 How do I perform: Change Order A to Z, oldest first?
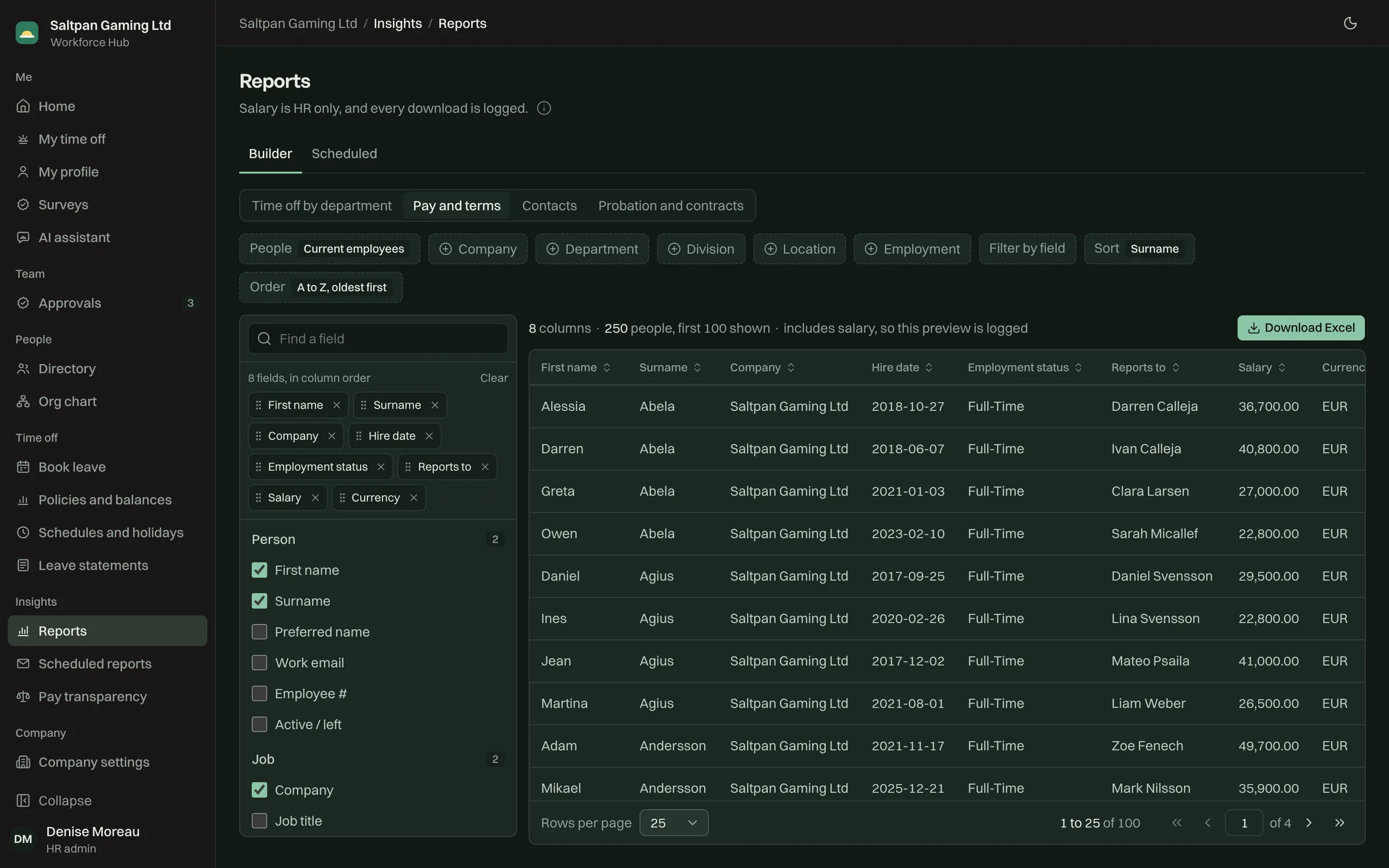321,287
